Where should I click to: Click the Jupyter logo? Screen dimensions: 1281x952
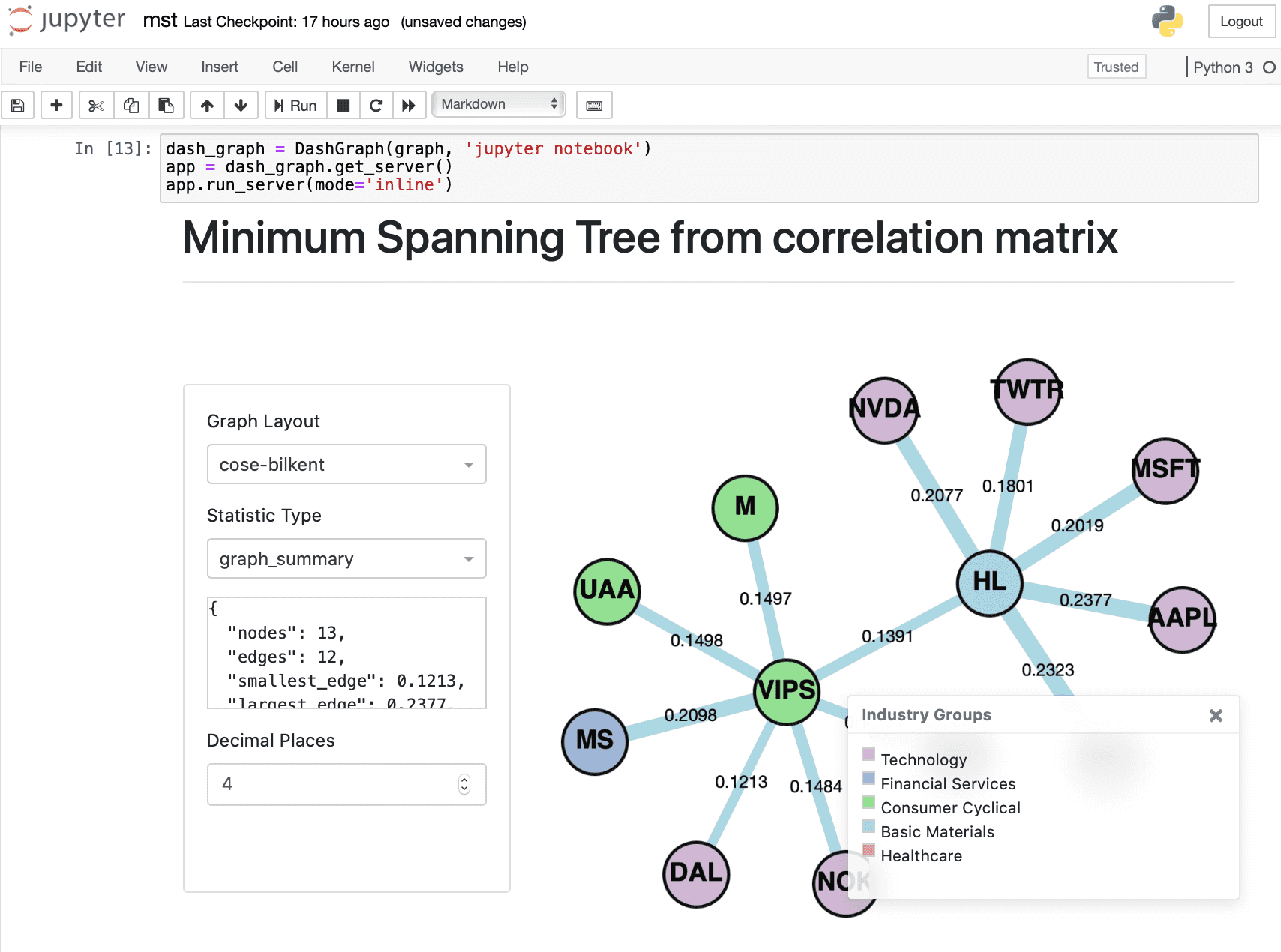[x=67, y=20]
